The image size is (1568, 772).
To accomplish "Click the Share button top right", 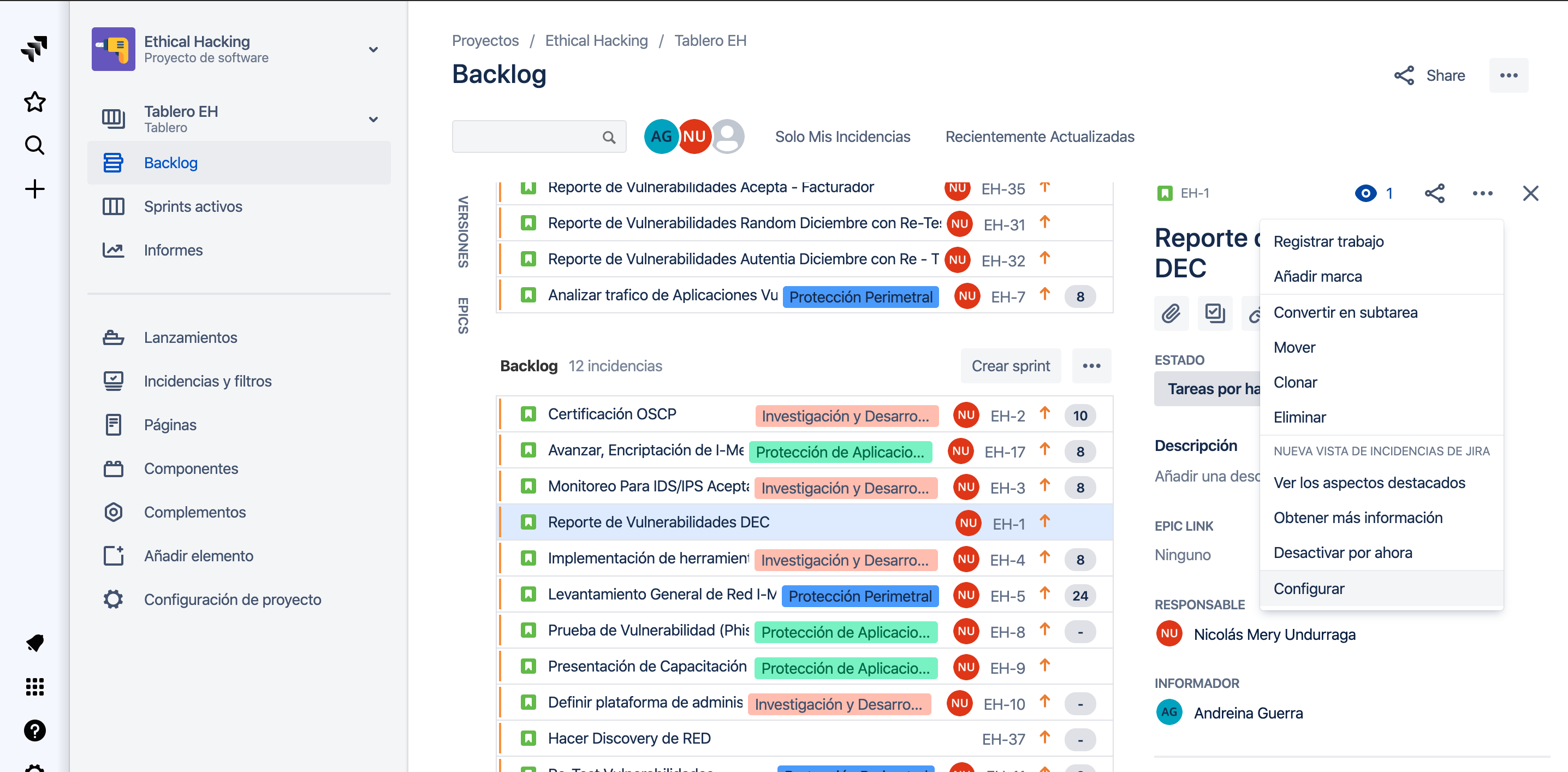I will pos(1429,75).
